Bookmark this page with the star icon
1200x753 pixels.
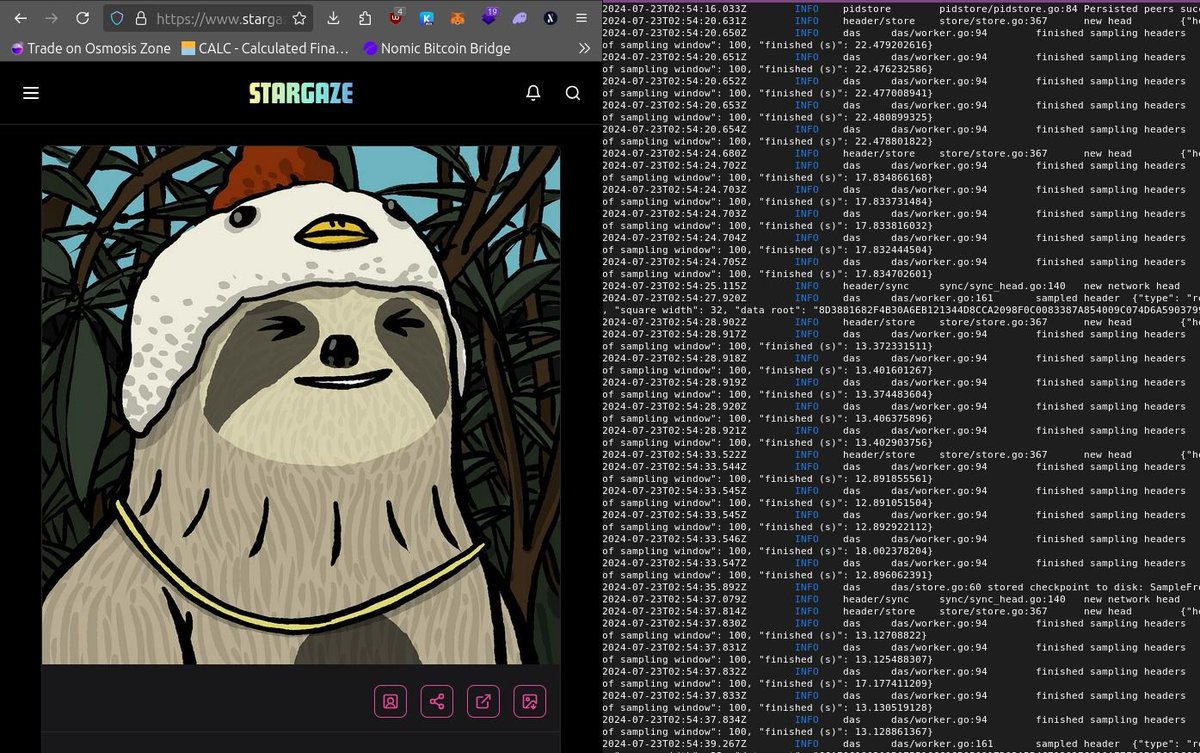pos(299,18)
